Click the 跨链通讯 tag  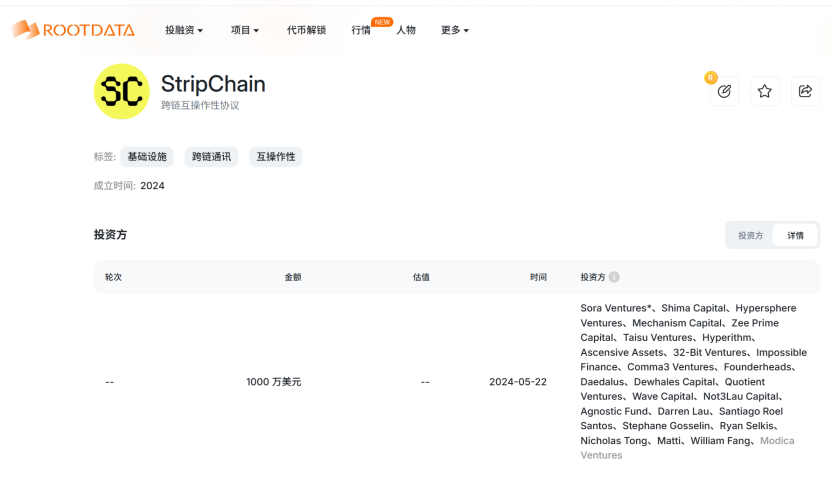pos(211,156)
